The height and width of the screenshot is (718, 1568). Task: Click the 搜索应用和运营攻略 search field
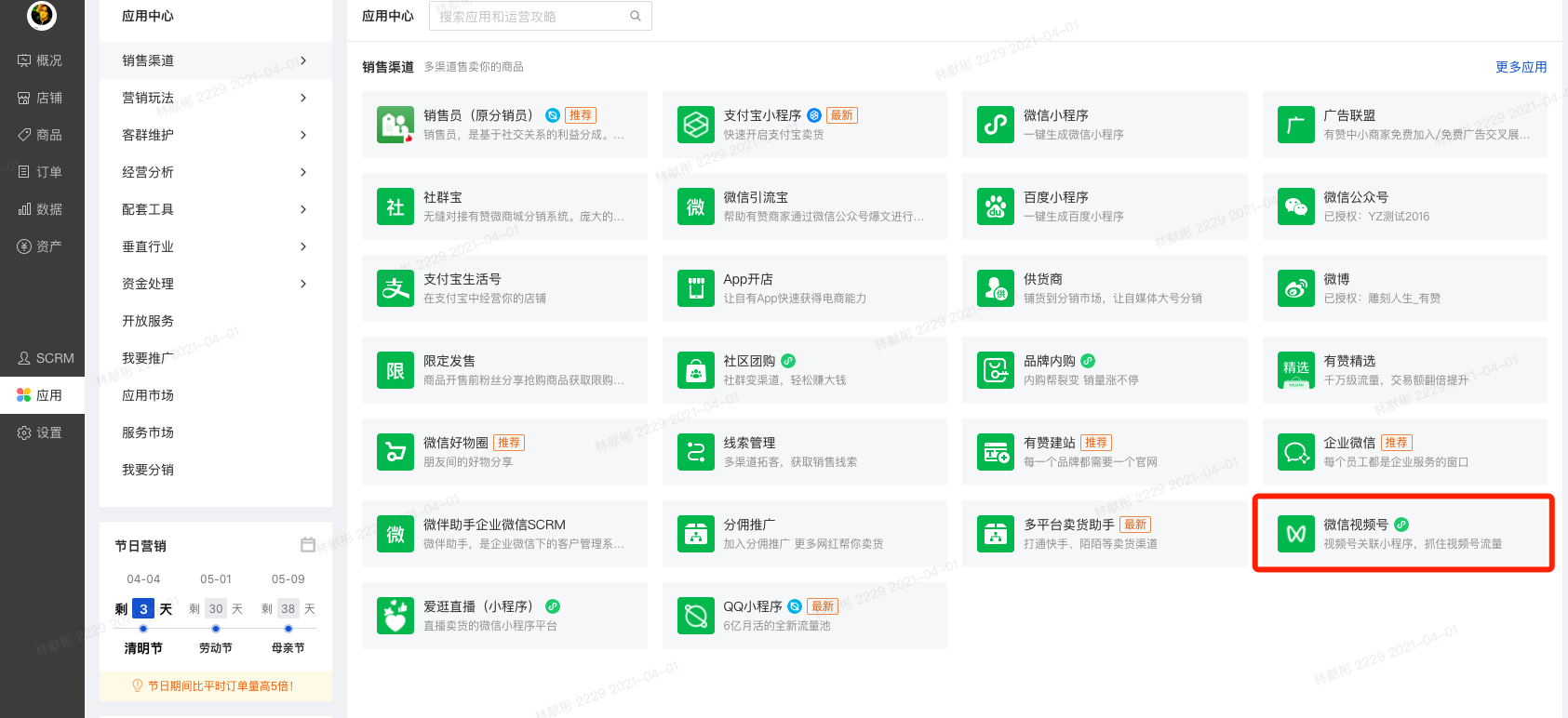[530, 16]
